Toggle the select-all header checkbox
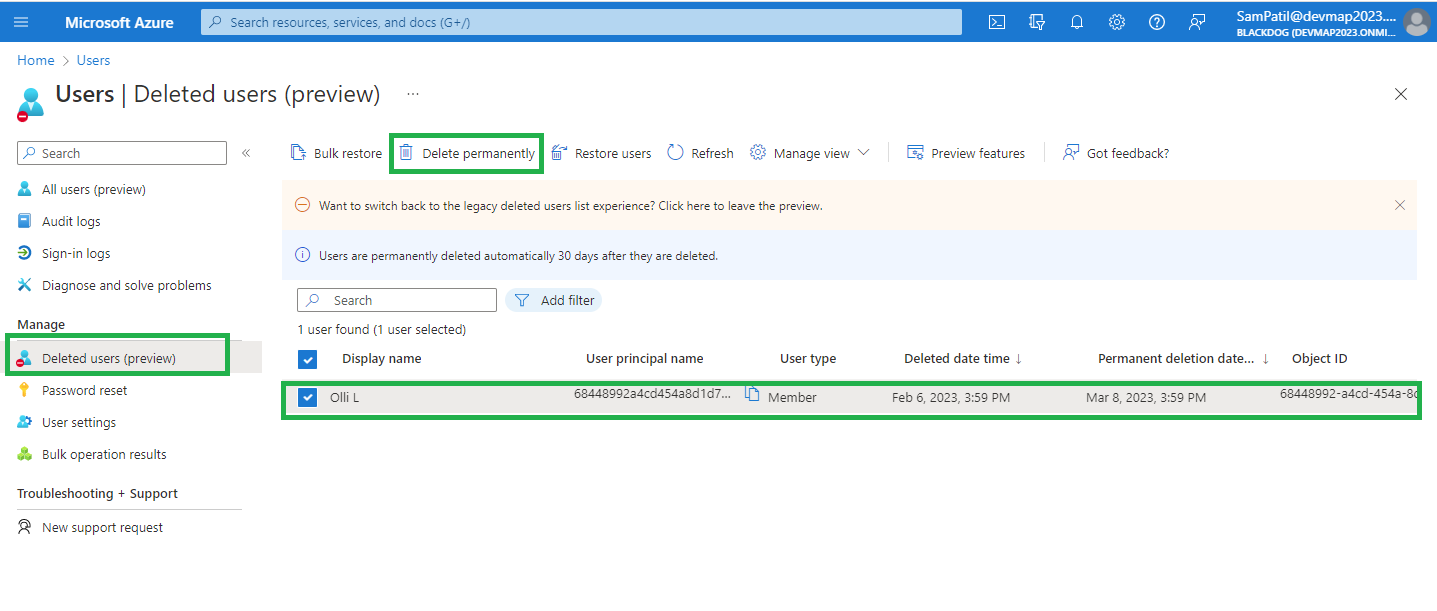 [x=308, y=359]
